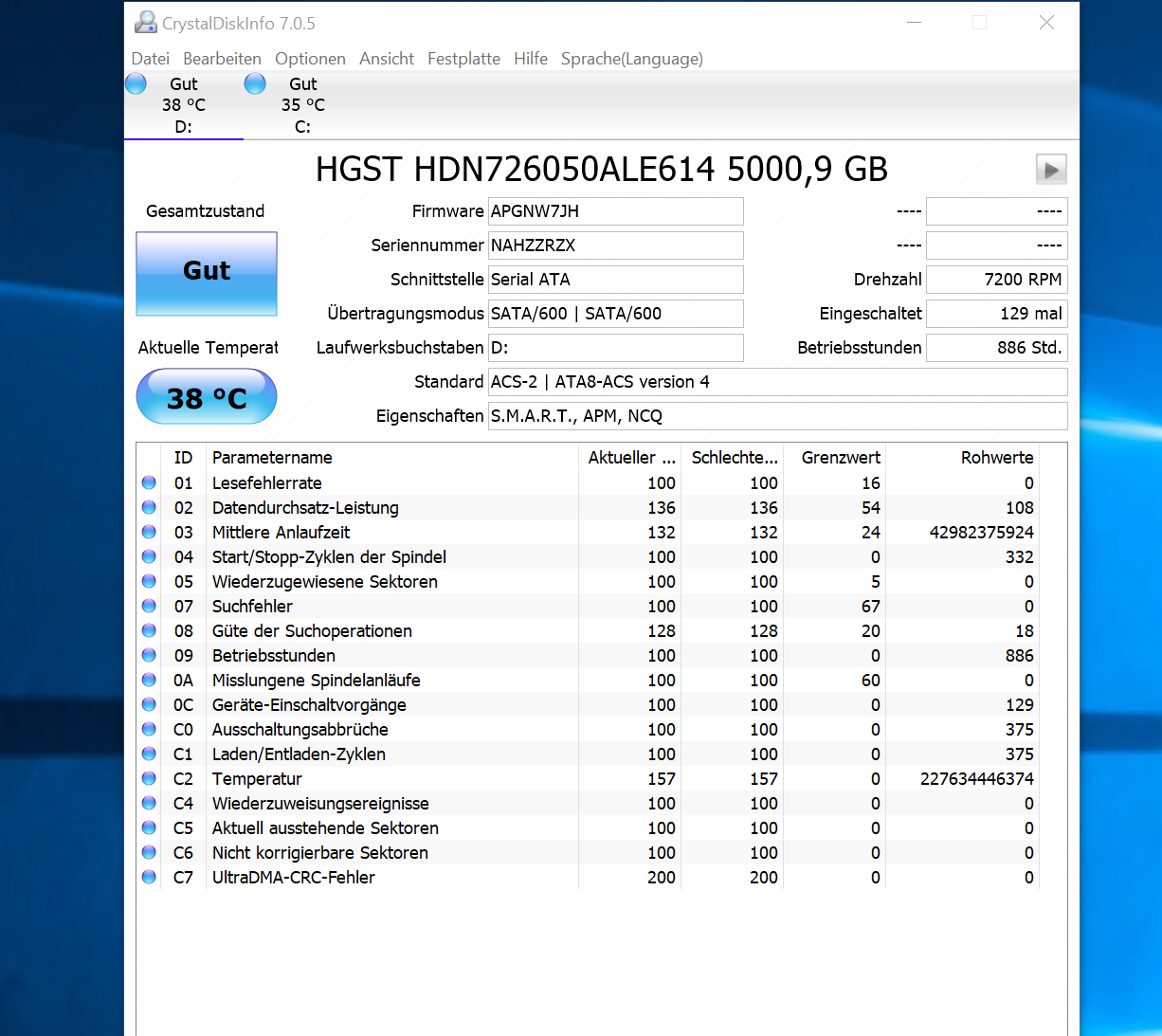Screen dimensions: 1162x1036
Task: Click status dot of Start/Stopp-Zyklen row
Action: pos(149,556)
